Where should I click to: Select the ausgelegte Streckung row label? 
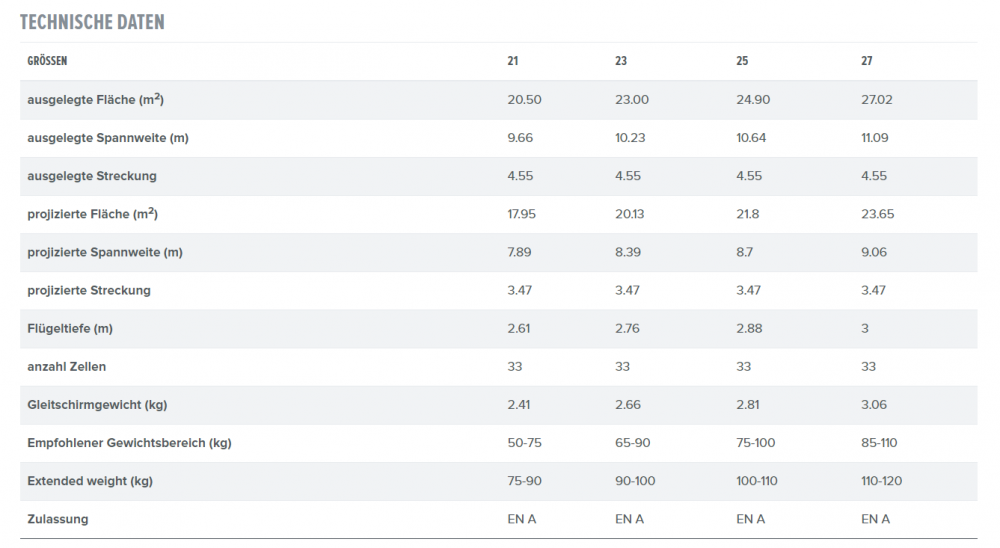[x=92, y=176]
